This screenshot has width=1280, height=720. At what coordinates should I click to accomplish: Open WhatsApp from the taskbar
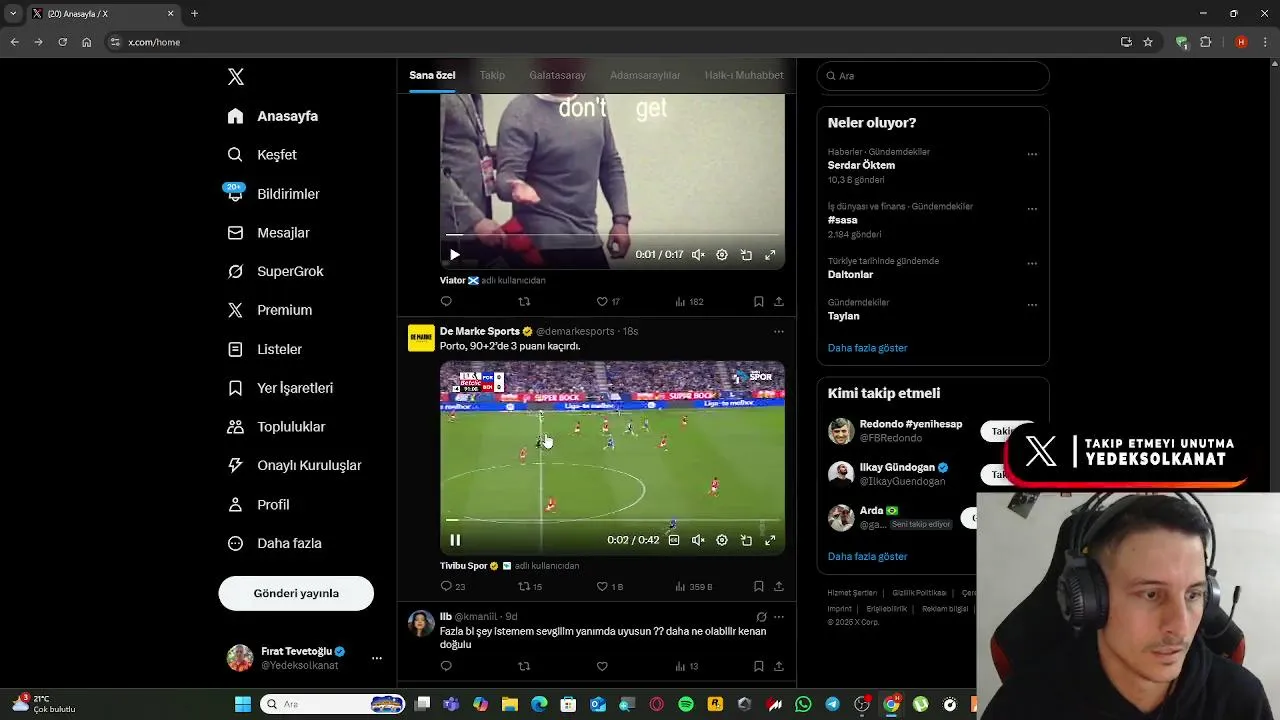pyautogui.click(x=804, y=704)
